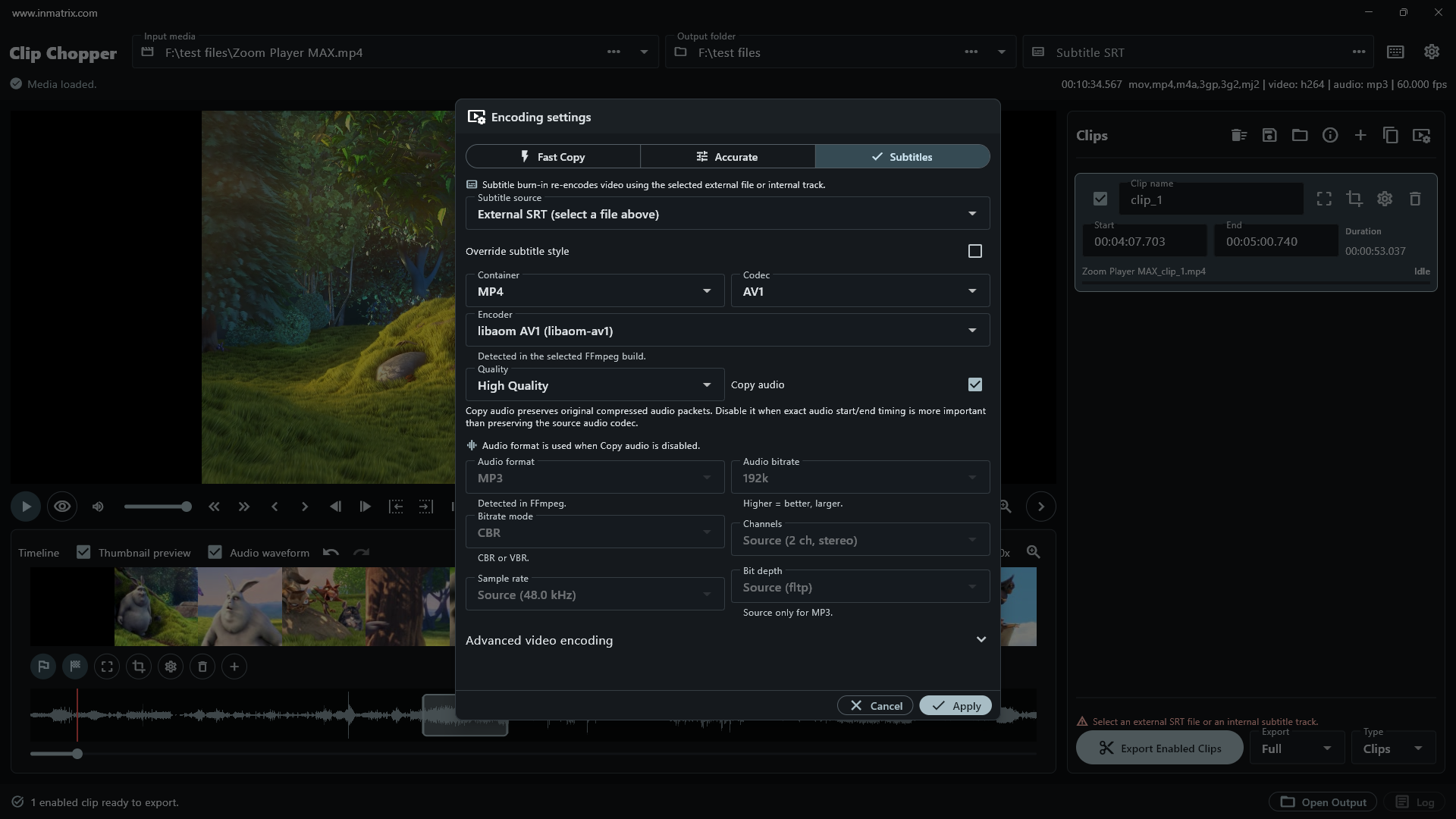Click the timeline zoom slider handle below the waveform
Image resolution: width=1456 pixels, height=819 pixels.
77,754
